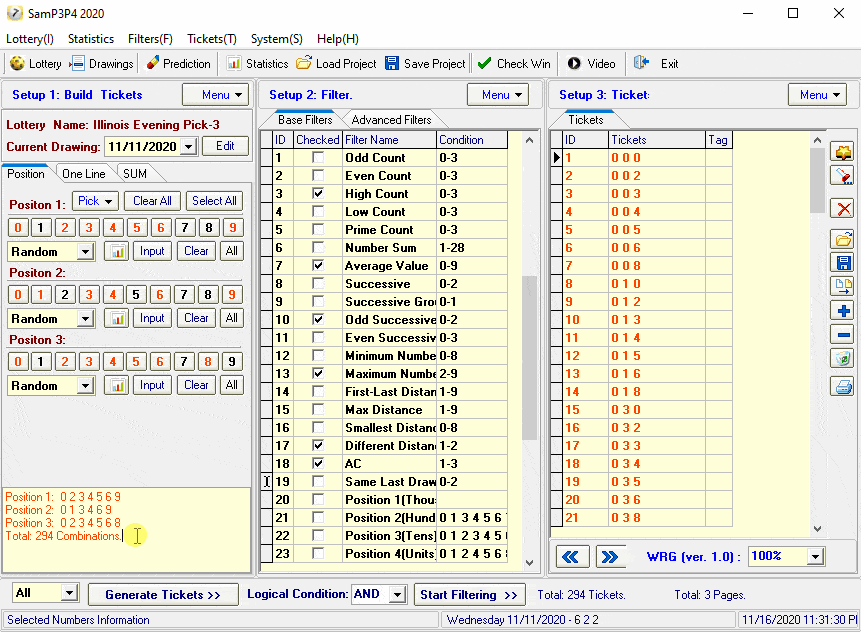
Task: Click the Position 1 statistics chart icon
Action: click(116, 251)
